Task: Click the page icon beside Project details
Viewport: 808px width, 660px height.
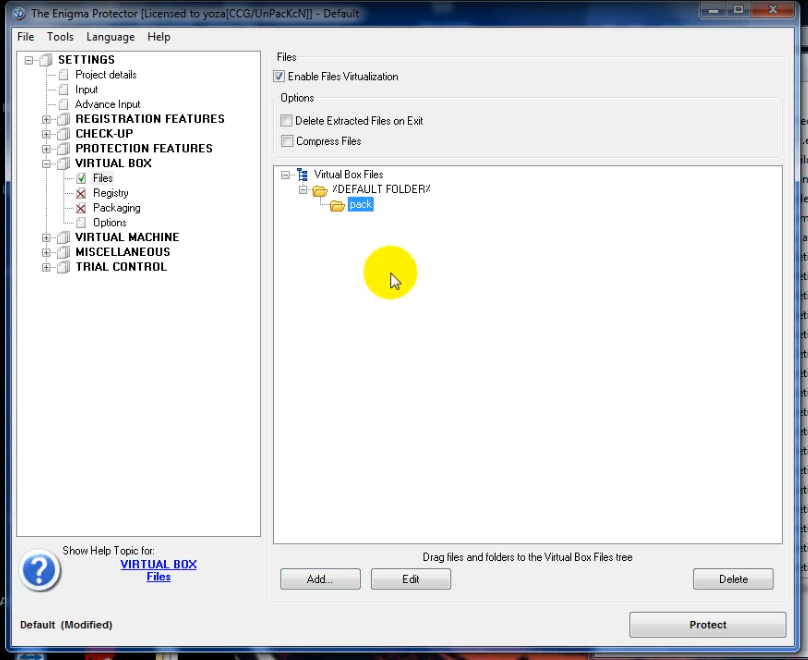Action: coord(63,75)
